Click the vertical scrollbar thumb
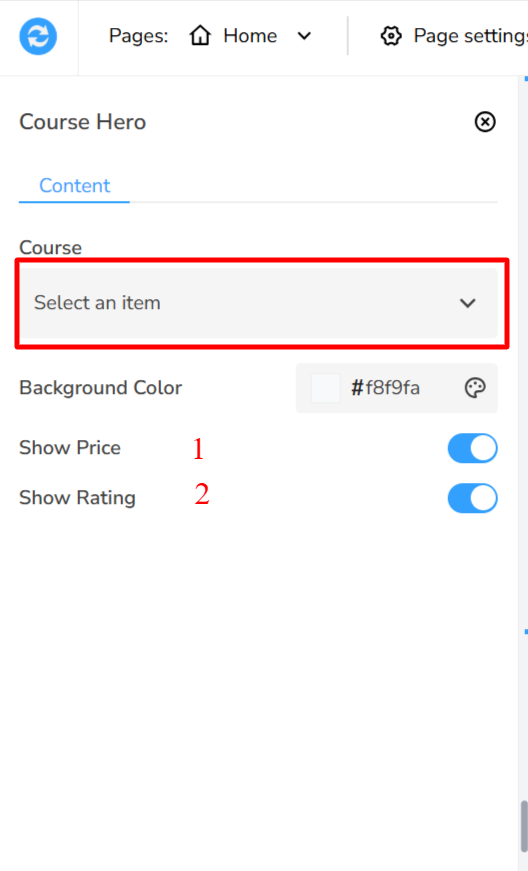Image resolution: width=528 pixels, height=871 pixels. (524, 825)
